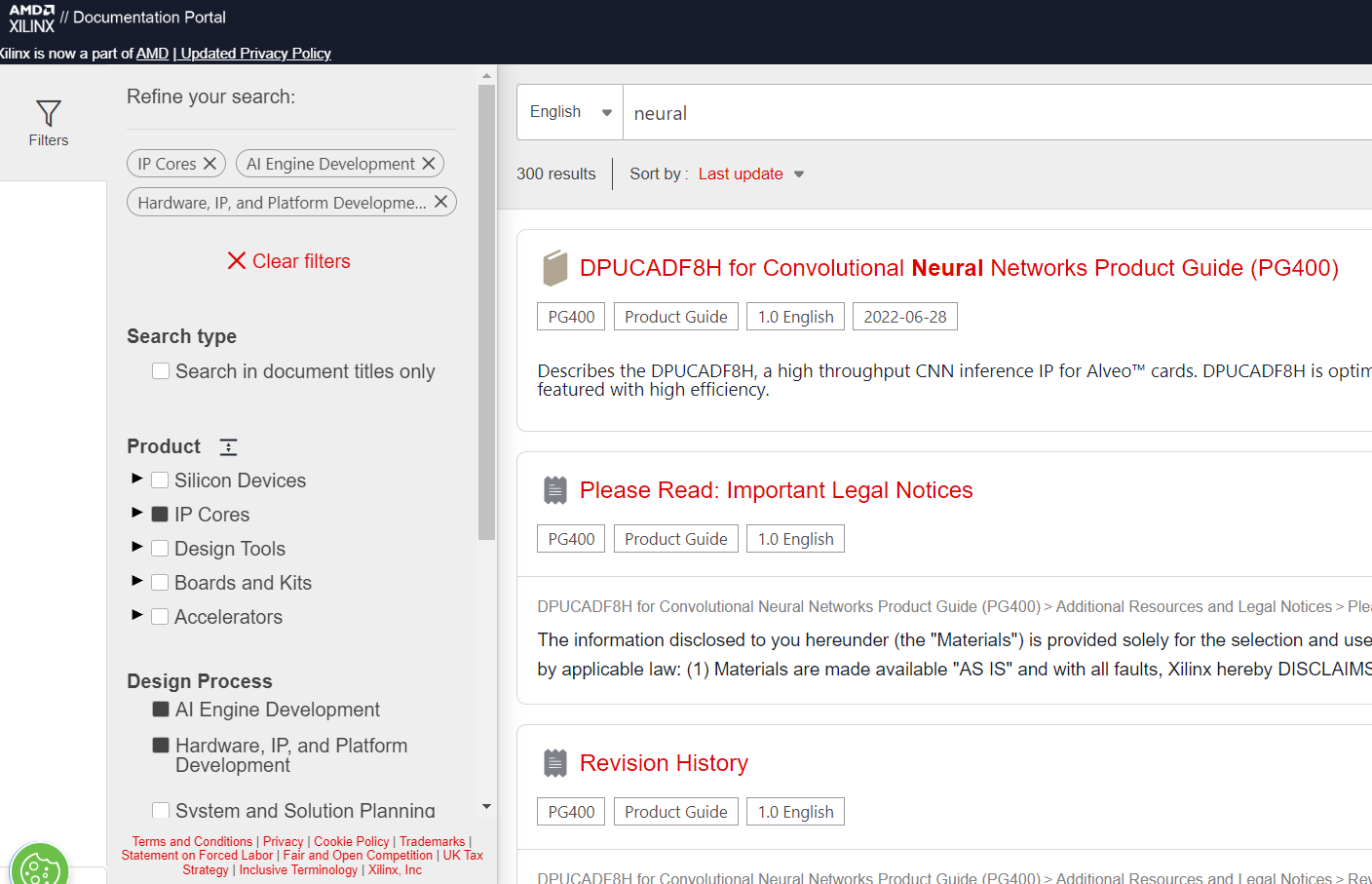This screenshot has height=884, width=1372.
Task: Click the Clear filters X icon
Action: tap(236, 261)
